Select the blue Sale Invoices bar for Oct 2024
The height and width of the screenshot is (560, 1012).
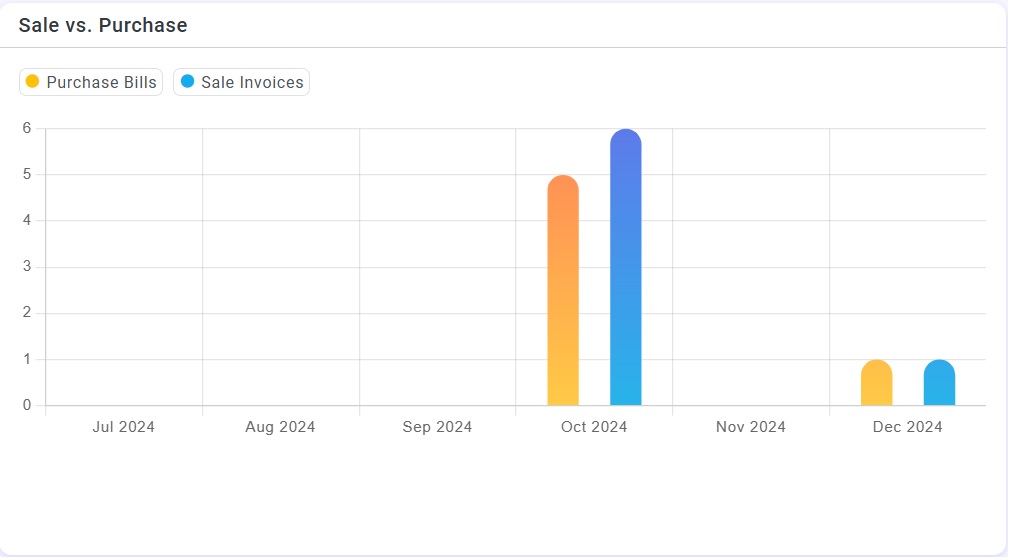[626, 268]
